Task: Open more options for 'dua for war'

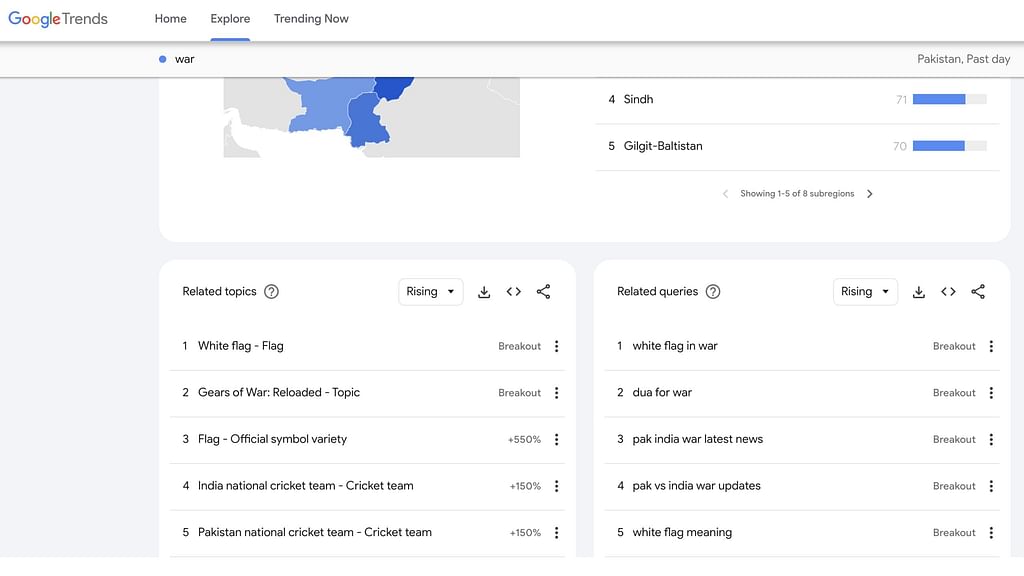Action: [x=991, y=392]
